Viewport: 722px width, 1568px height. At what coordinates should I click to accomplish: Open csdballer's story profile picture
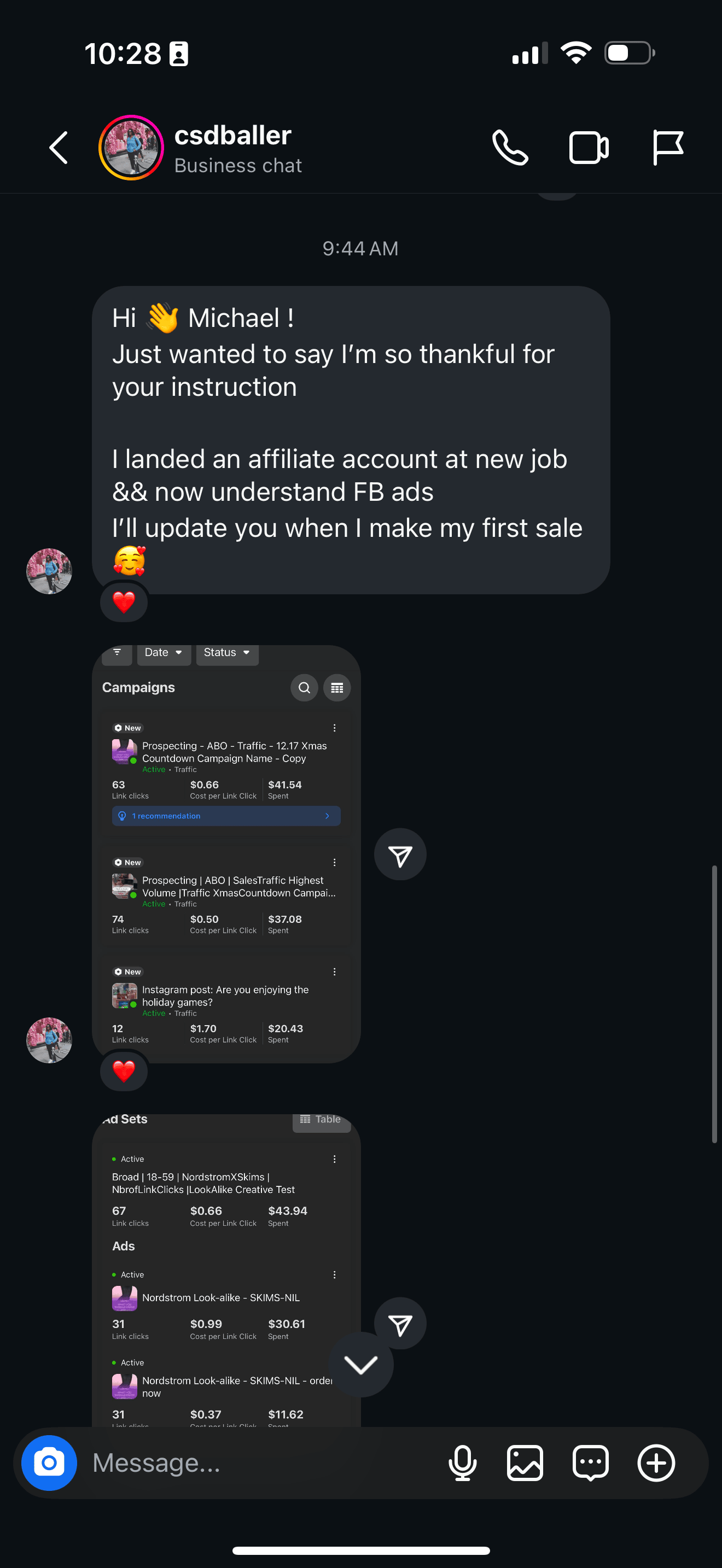point(131,148)
